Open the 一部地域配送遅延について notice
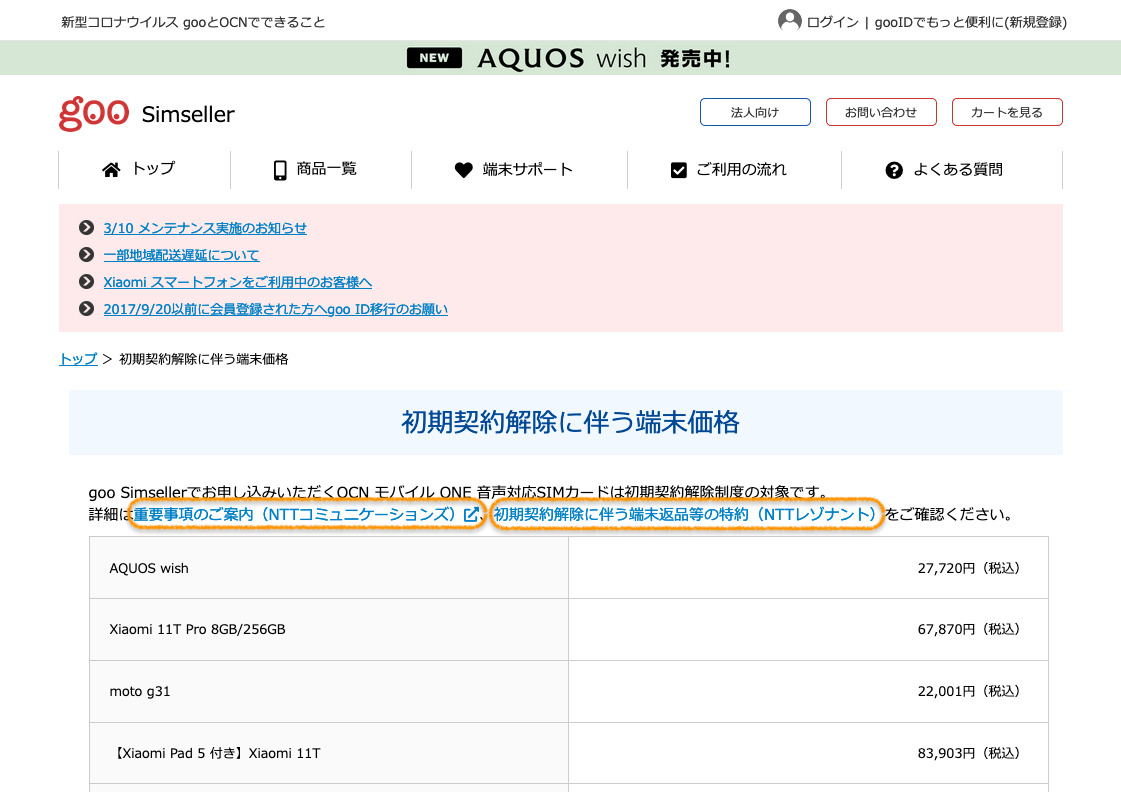 tap(181, 255)
